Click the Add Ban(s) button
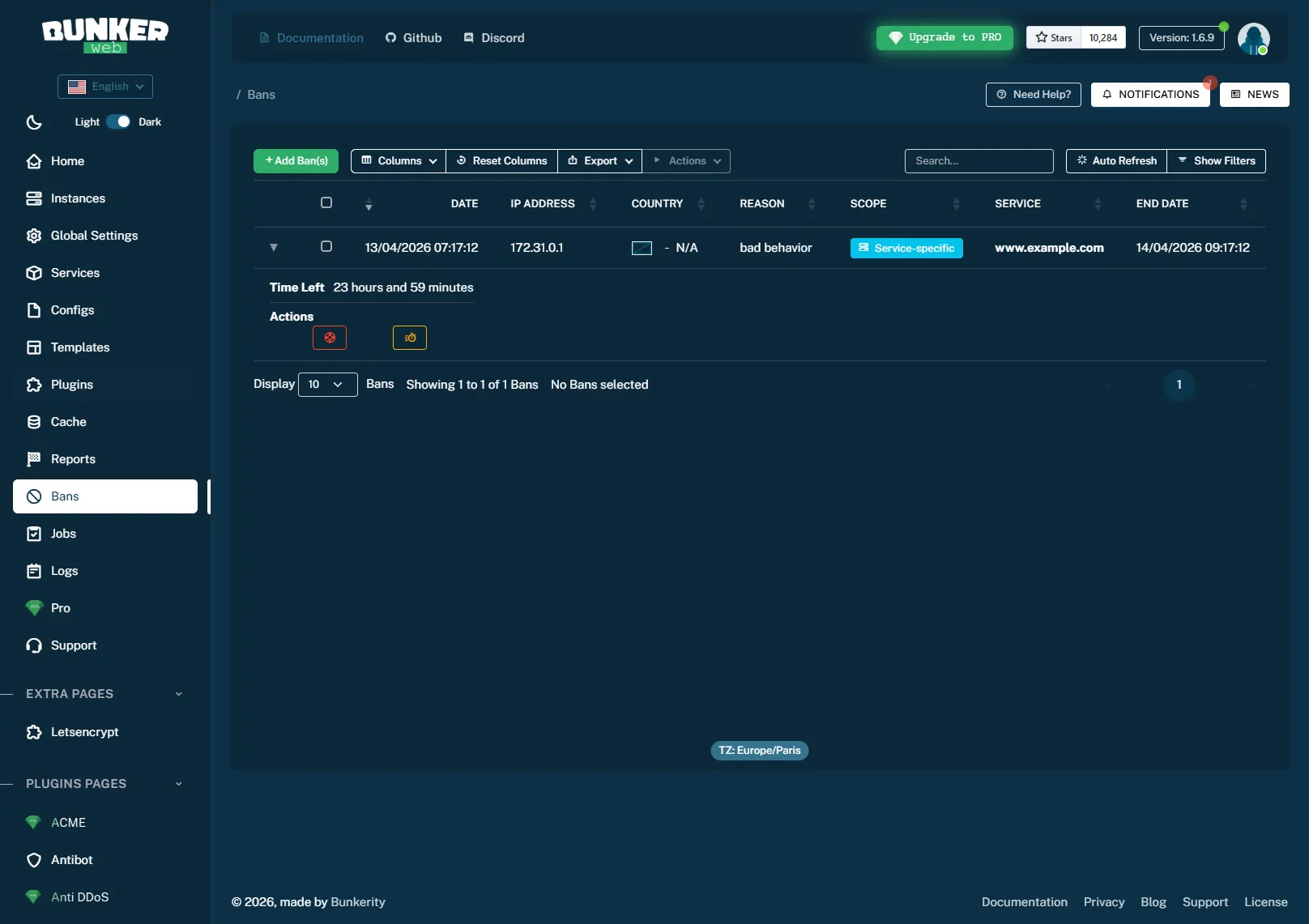Image resolution: width=1309 pixels, height=924 pixels. (x=295, y=160)
